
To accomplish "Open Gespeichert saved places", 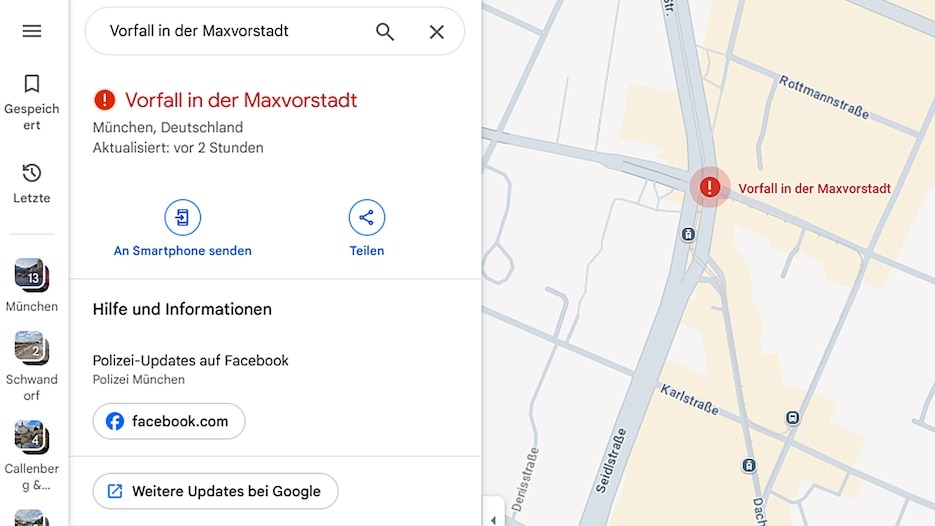I will click(x=32, y=102).
